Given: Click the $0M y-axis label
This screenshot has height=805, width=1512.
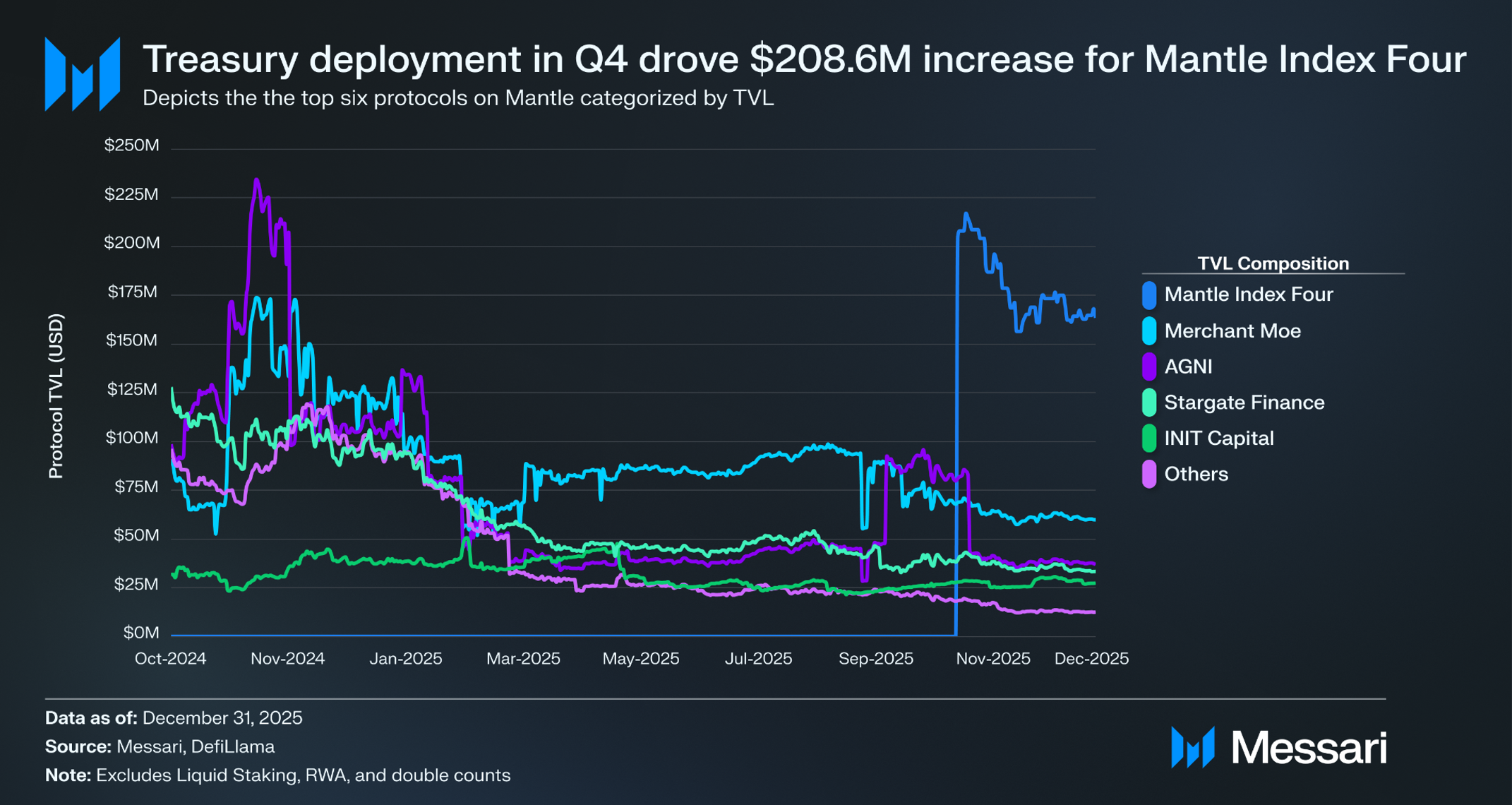Looking at the screenshot, I should point(141,633).
